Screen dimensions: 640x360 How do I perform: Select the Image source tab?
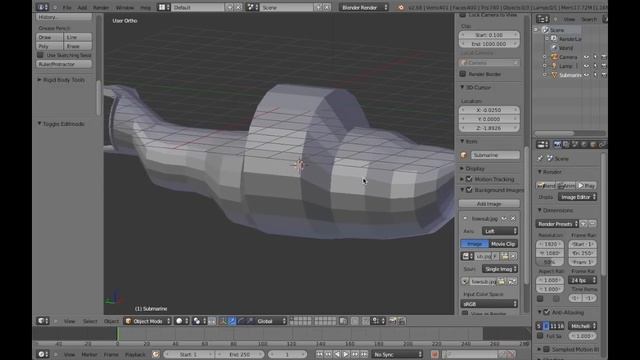tap(474, 244)
